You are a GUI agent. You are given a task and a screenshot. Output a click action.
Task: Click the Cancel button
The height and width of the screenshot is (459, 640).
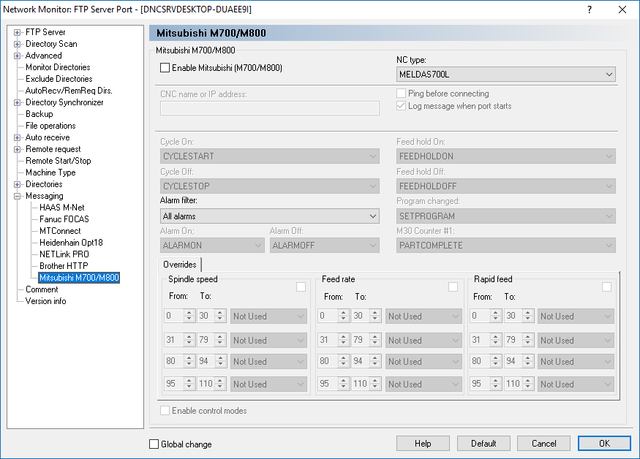click(544, 443)
